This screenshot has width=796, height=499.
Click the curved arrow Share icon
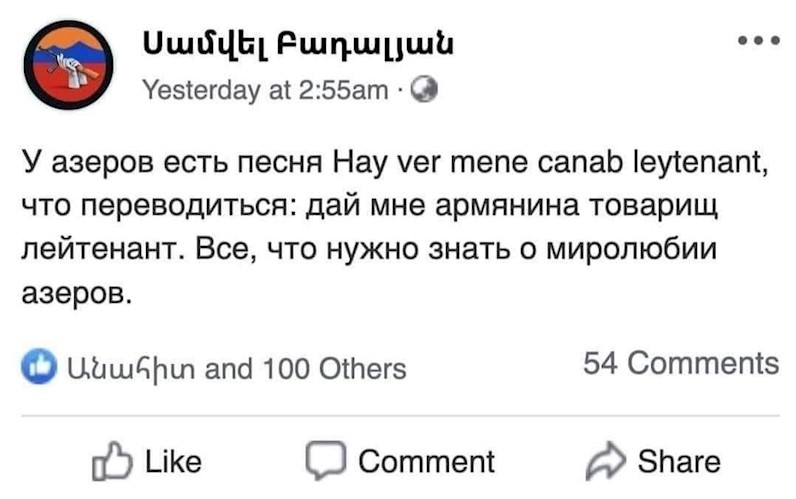(x=605, y=461)
